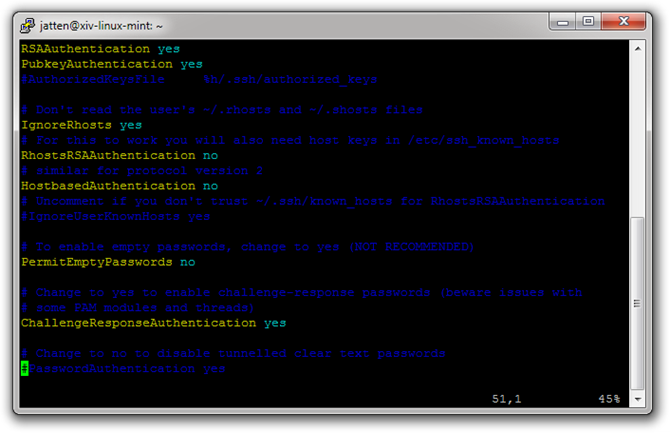Click the comment 'Uncomment if you don't trust' line
This screenshot has height=433, width=670.
(x=313, y=201)
